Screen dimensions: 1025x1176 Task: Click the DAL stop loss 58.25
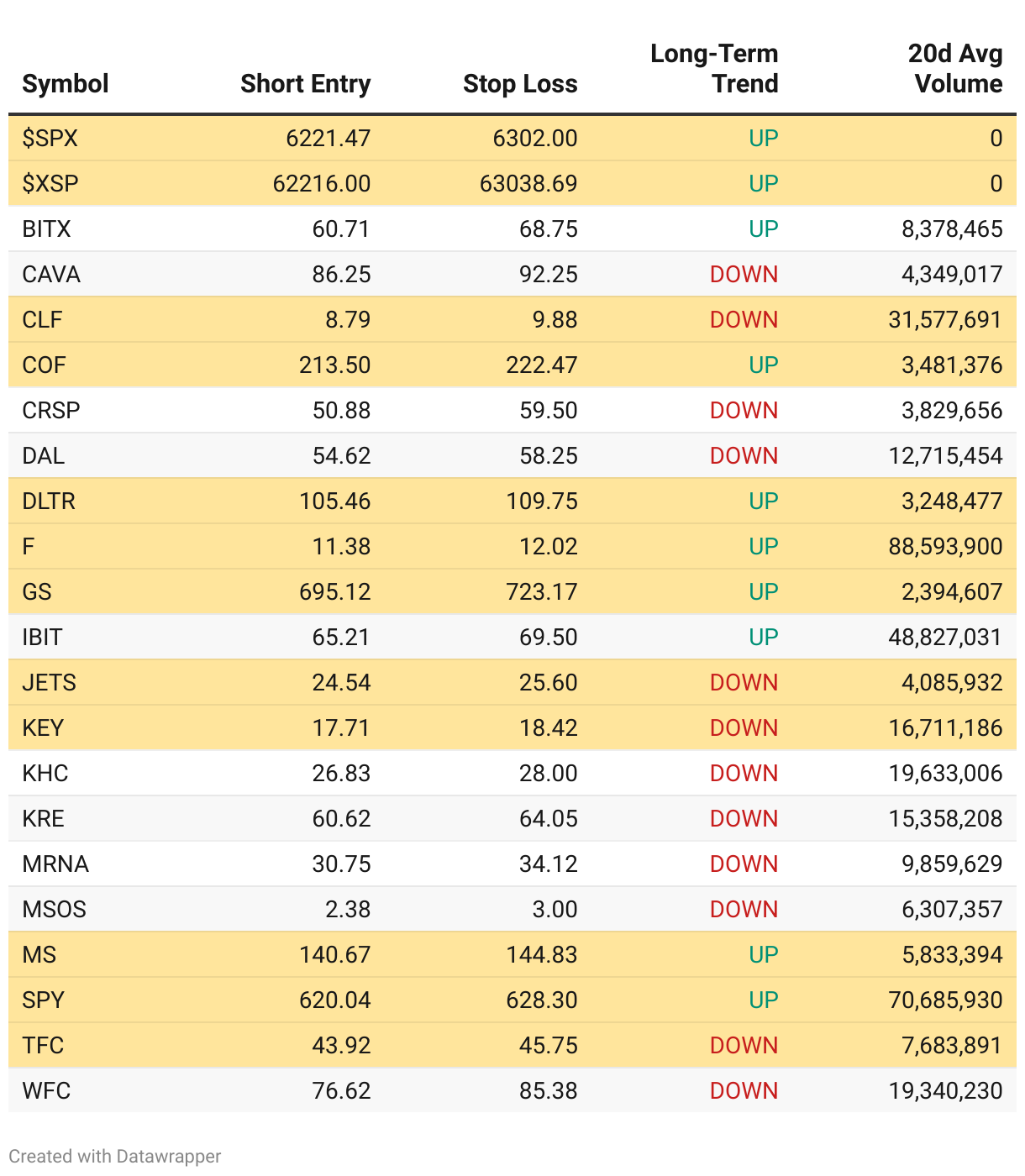pyautogui.click(x=548, y=455)
